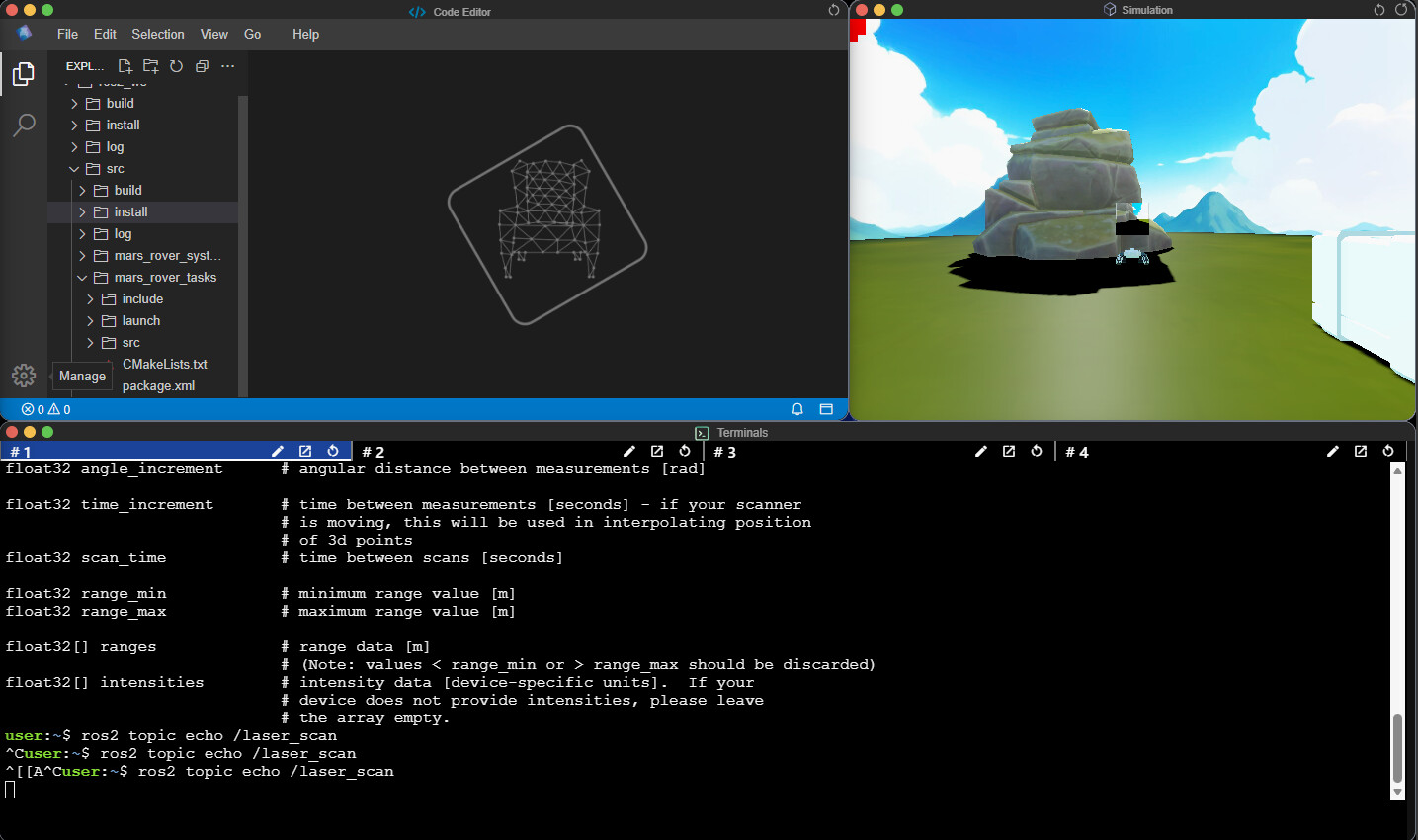Toggle the panel layout icon in status bar

coord(826,409)
